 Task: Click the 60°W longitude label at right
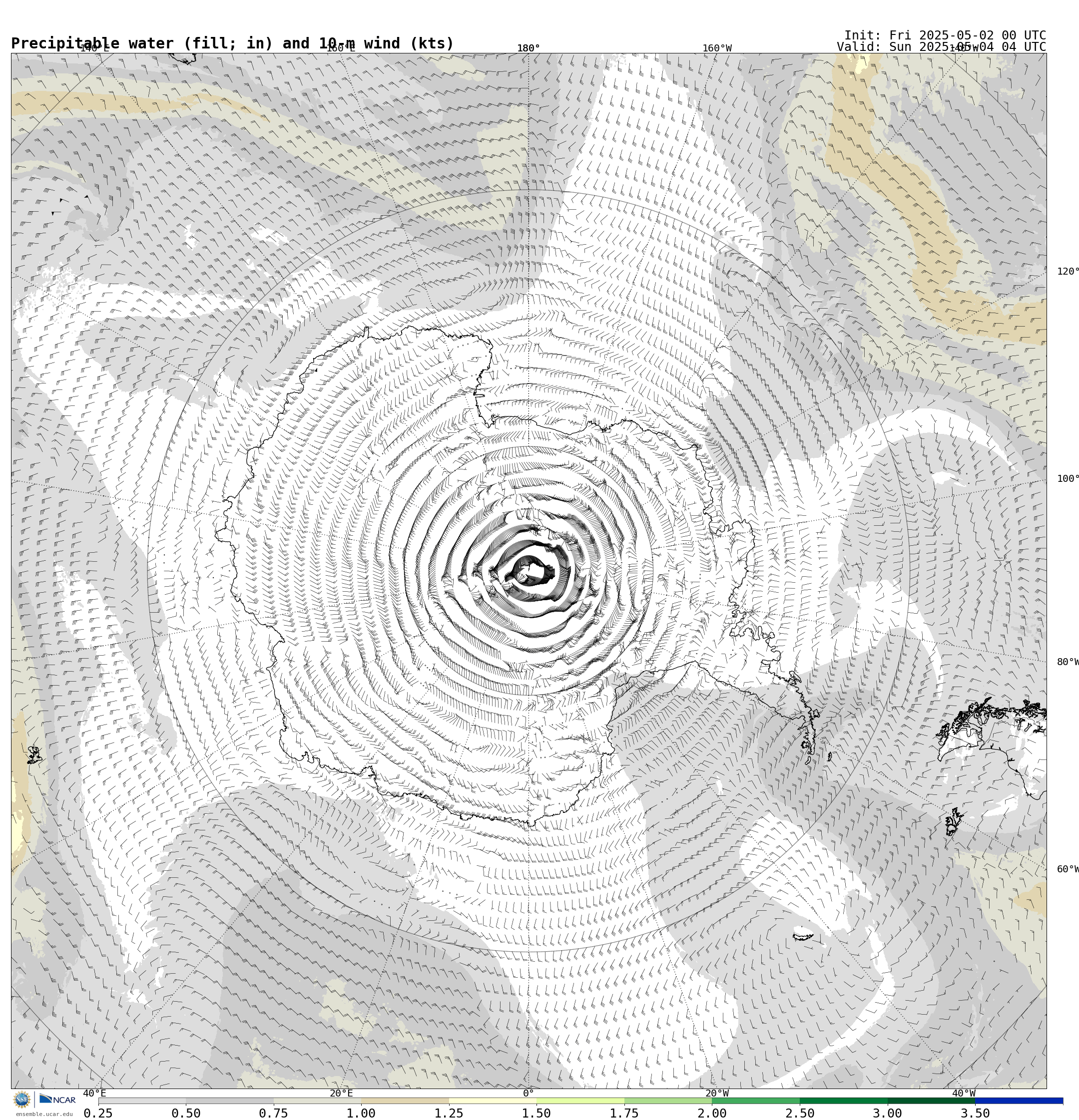pyautogui.click(x=1068, y=870)
